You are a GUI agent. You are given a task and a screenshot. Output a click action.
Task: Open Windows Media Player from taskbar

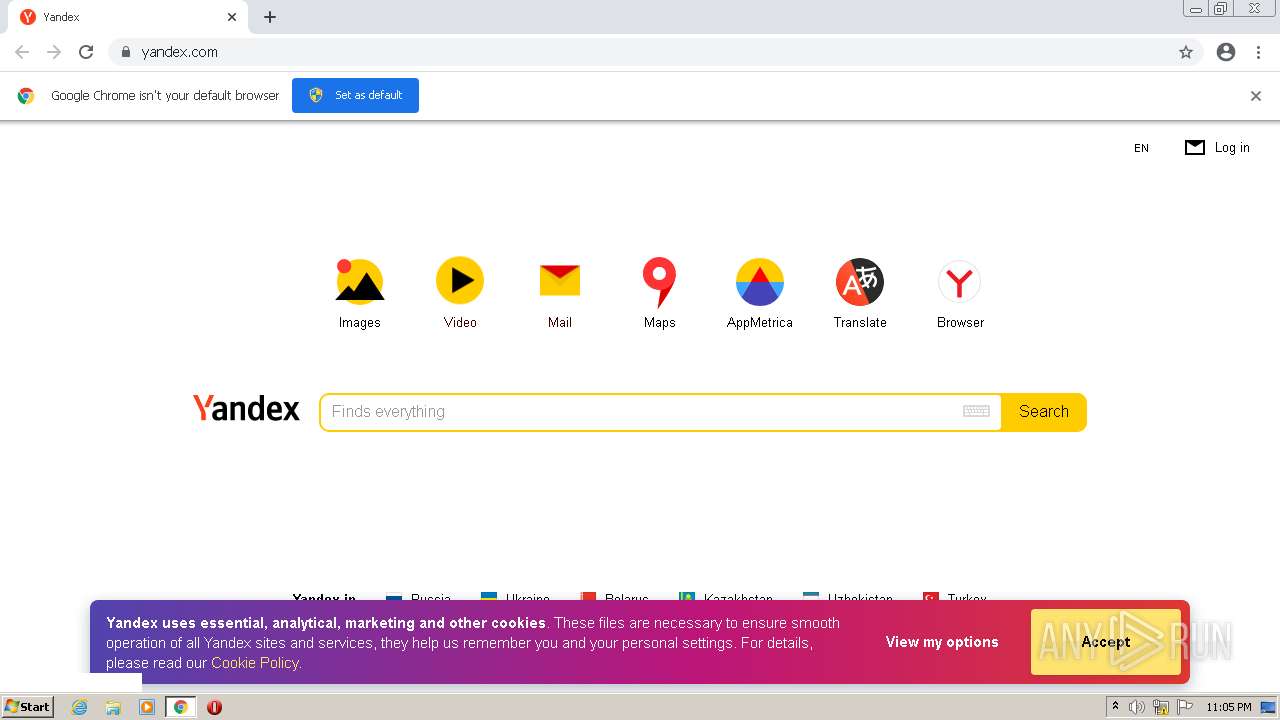pyautogui.click(x=147, y=707)
